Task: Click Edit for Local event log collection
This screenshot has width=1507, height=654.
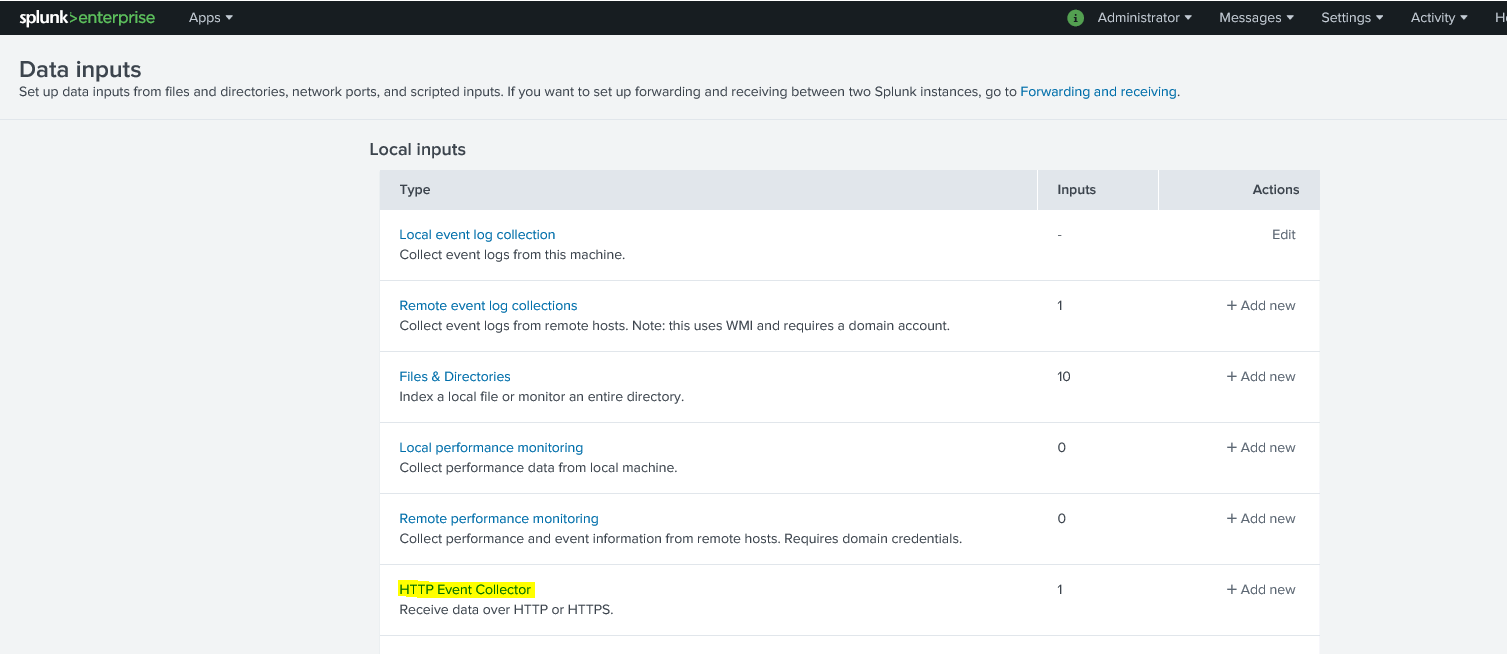Action: (x=1284, y=235)
